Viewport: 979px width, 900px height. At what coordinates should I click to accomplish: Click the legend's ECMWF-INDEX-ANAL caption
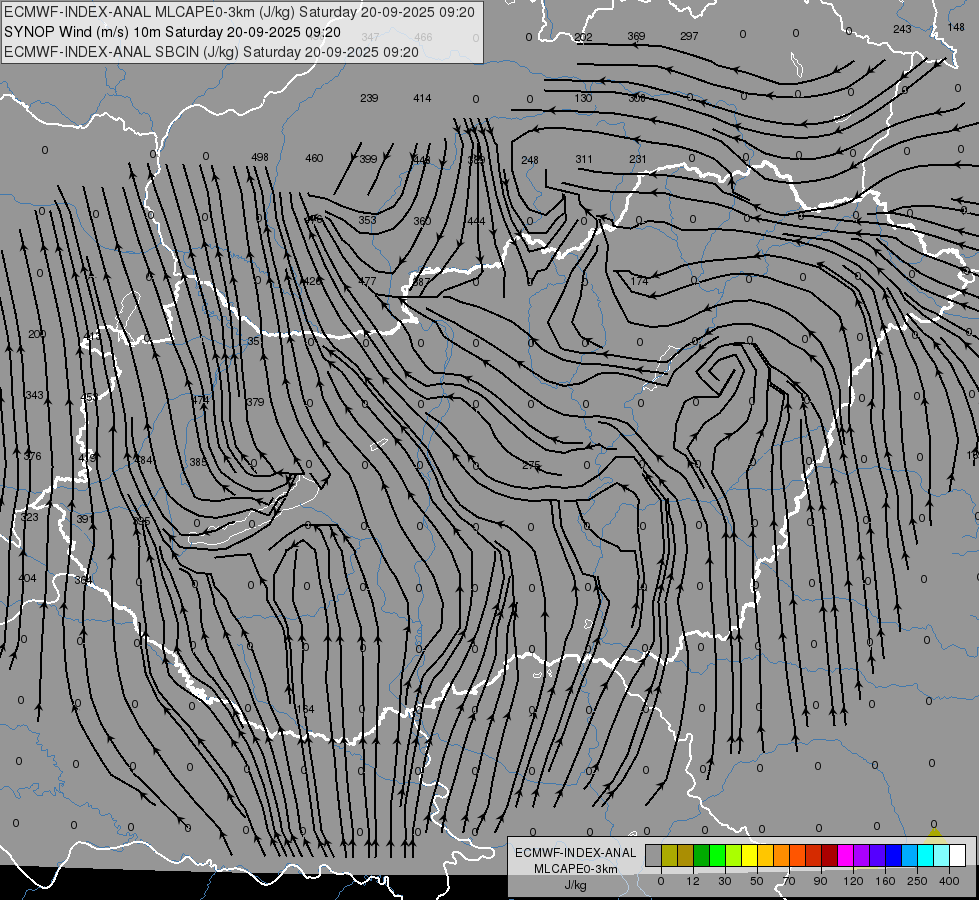[x=575, y=853]
